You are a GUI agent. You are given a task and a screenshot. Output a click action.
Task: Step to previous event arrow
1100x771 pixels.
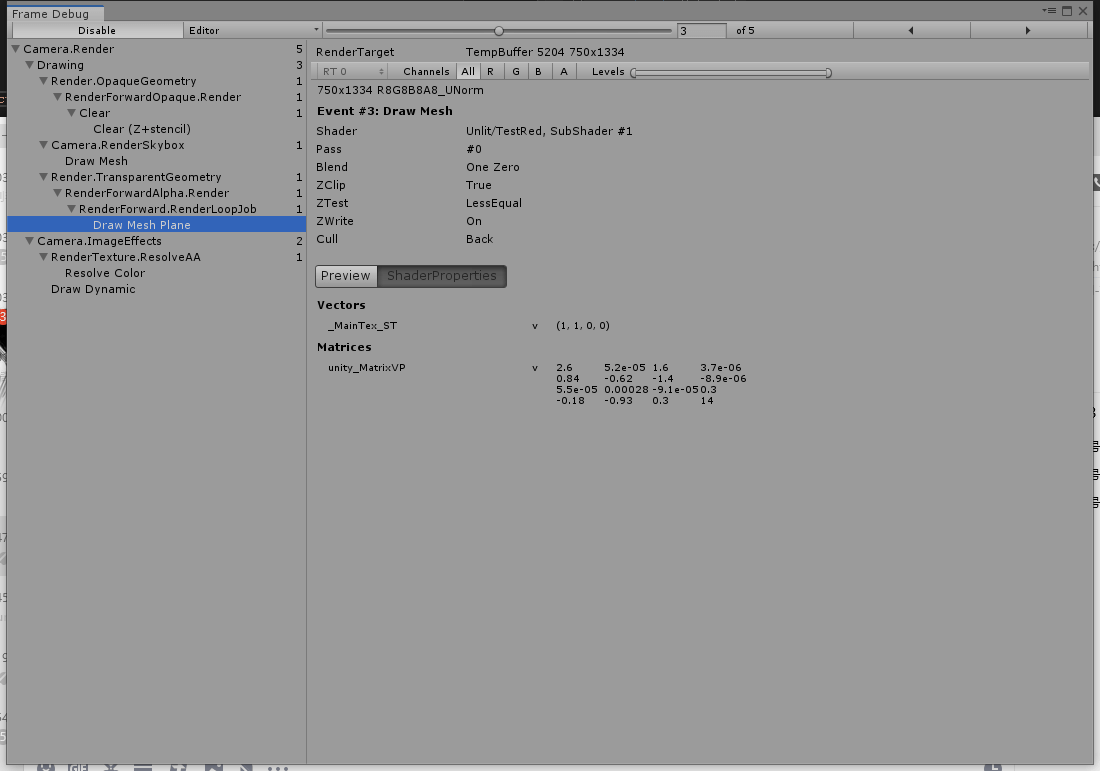point(911,30)
